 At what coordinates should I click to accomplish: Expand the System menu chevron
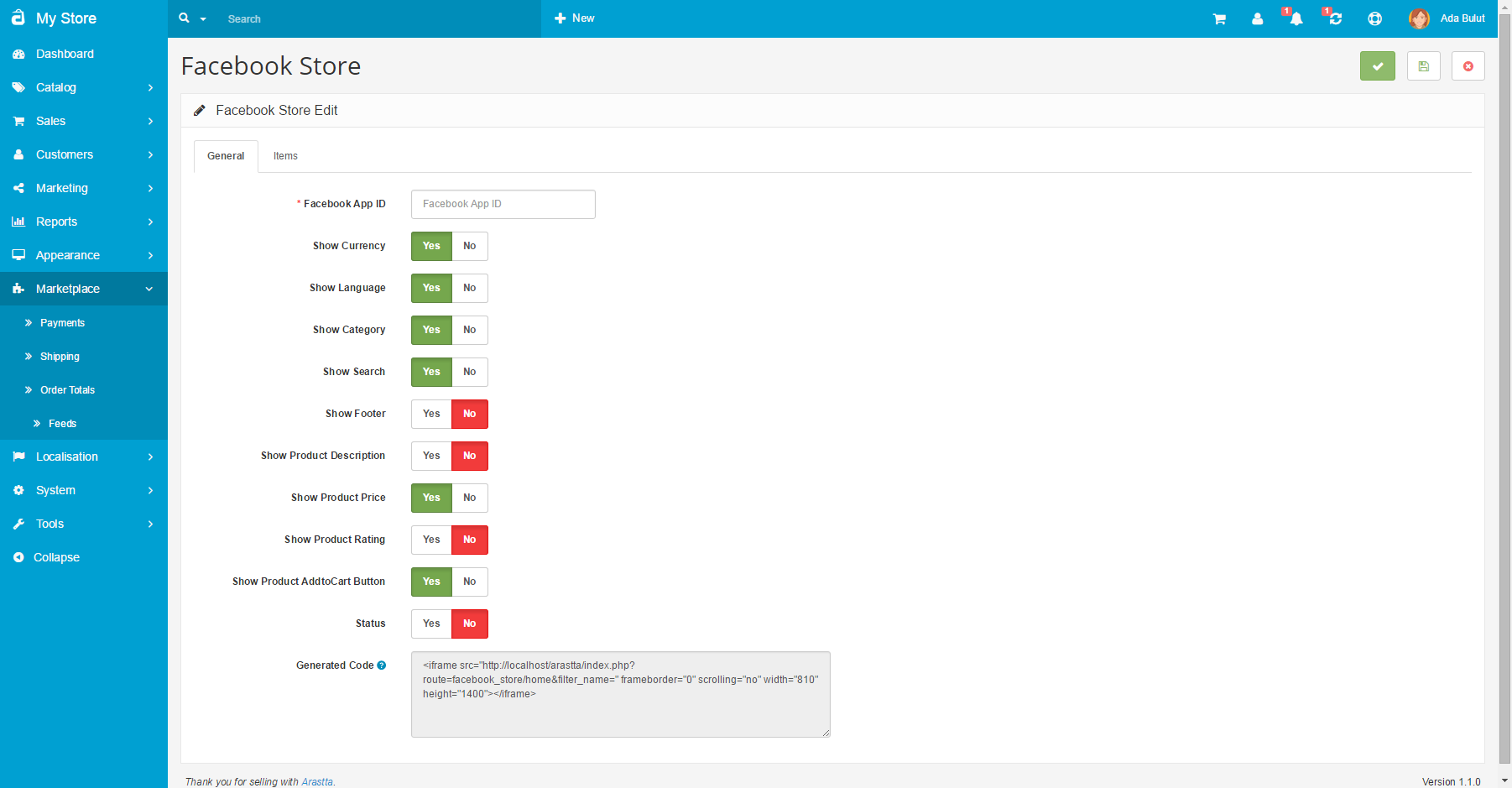tap(150, 490)
